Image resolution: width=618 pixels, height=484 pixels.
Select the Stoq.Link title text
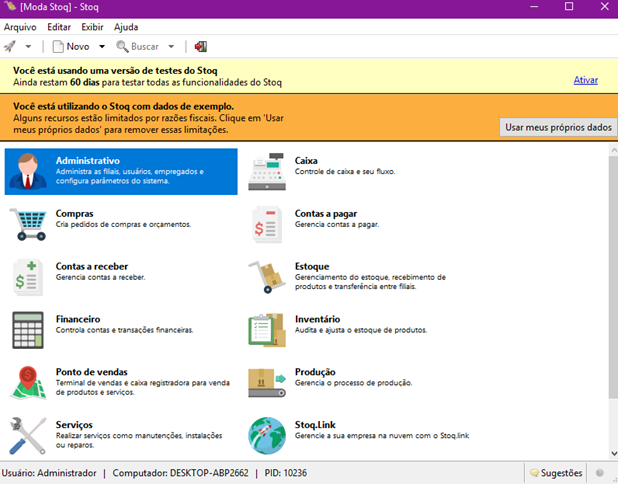[x=315, y=425]
